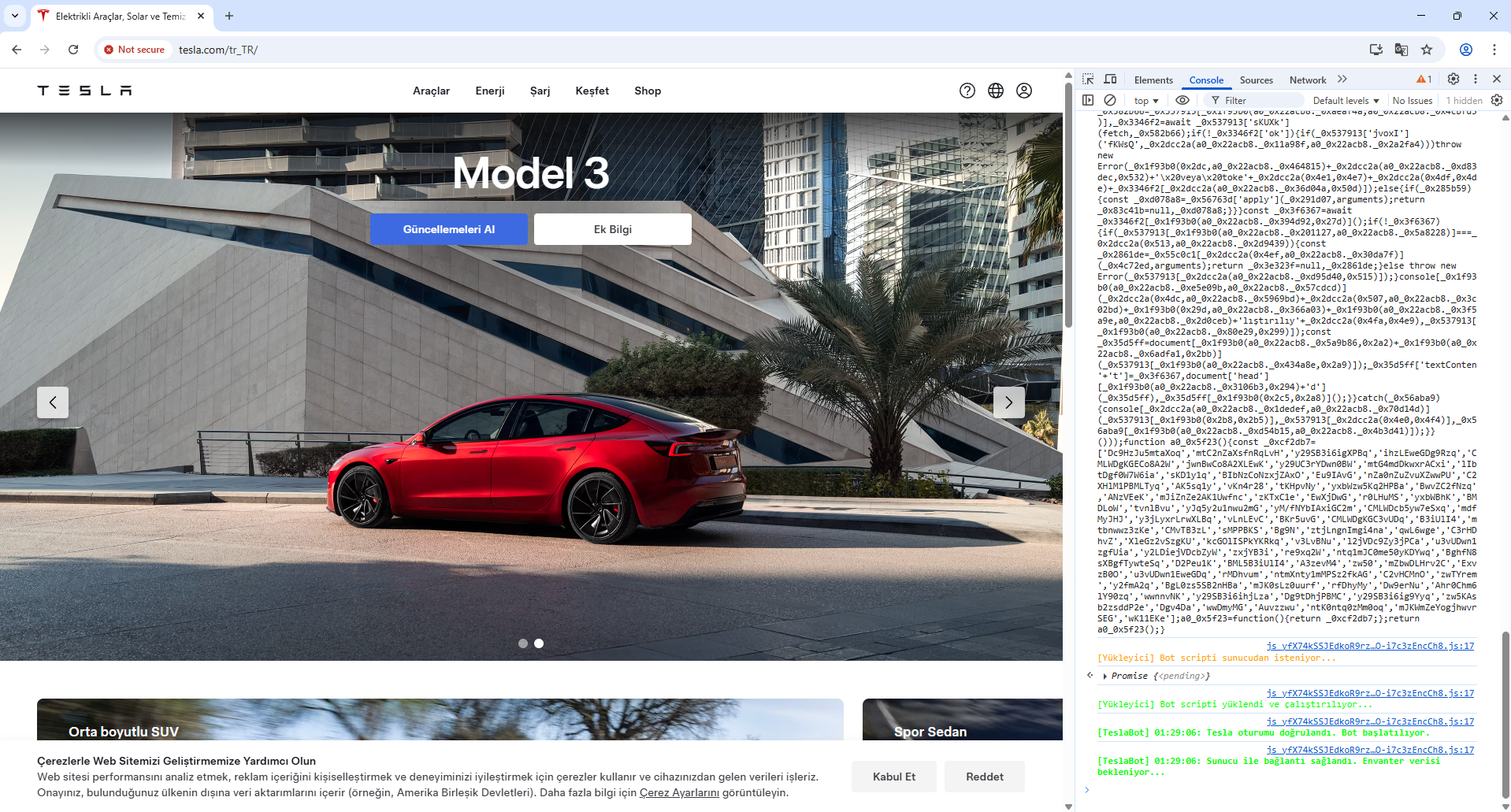Click the 1 hidden messages label
This screenshot has width=1511, height=812.
tap(1464, 100)
